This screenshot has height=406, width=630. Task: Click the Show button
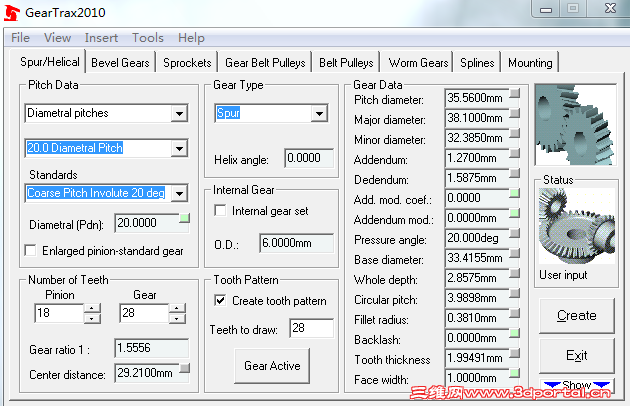pyautogui.click(x=577, y=385)
